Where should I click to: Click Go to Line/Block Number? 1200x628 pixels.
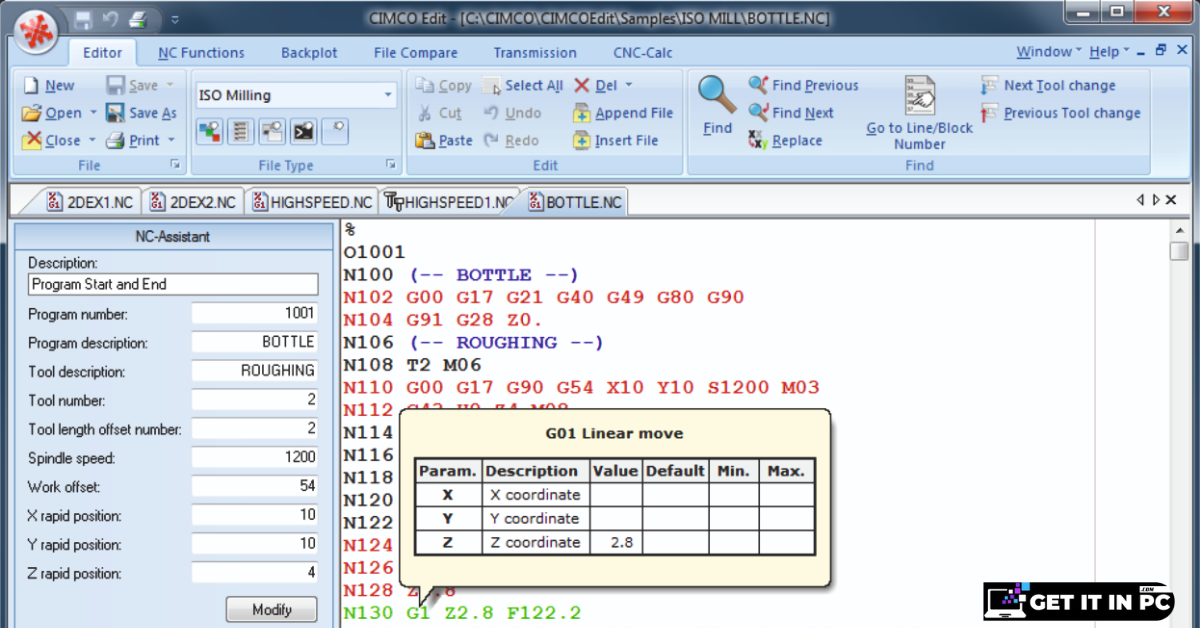[x=919, y=112]
